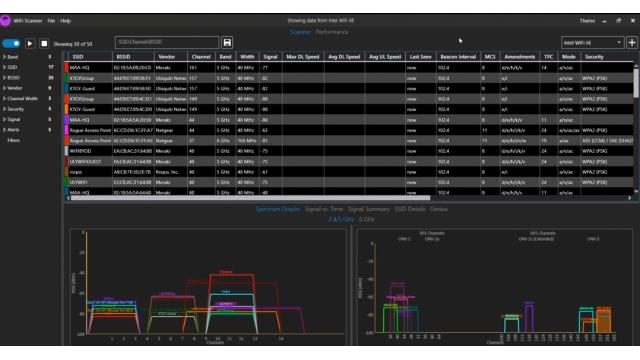The image size is (640, 360).
Task: Switch to the Performance tab
Action: (x=332, y=32)
